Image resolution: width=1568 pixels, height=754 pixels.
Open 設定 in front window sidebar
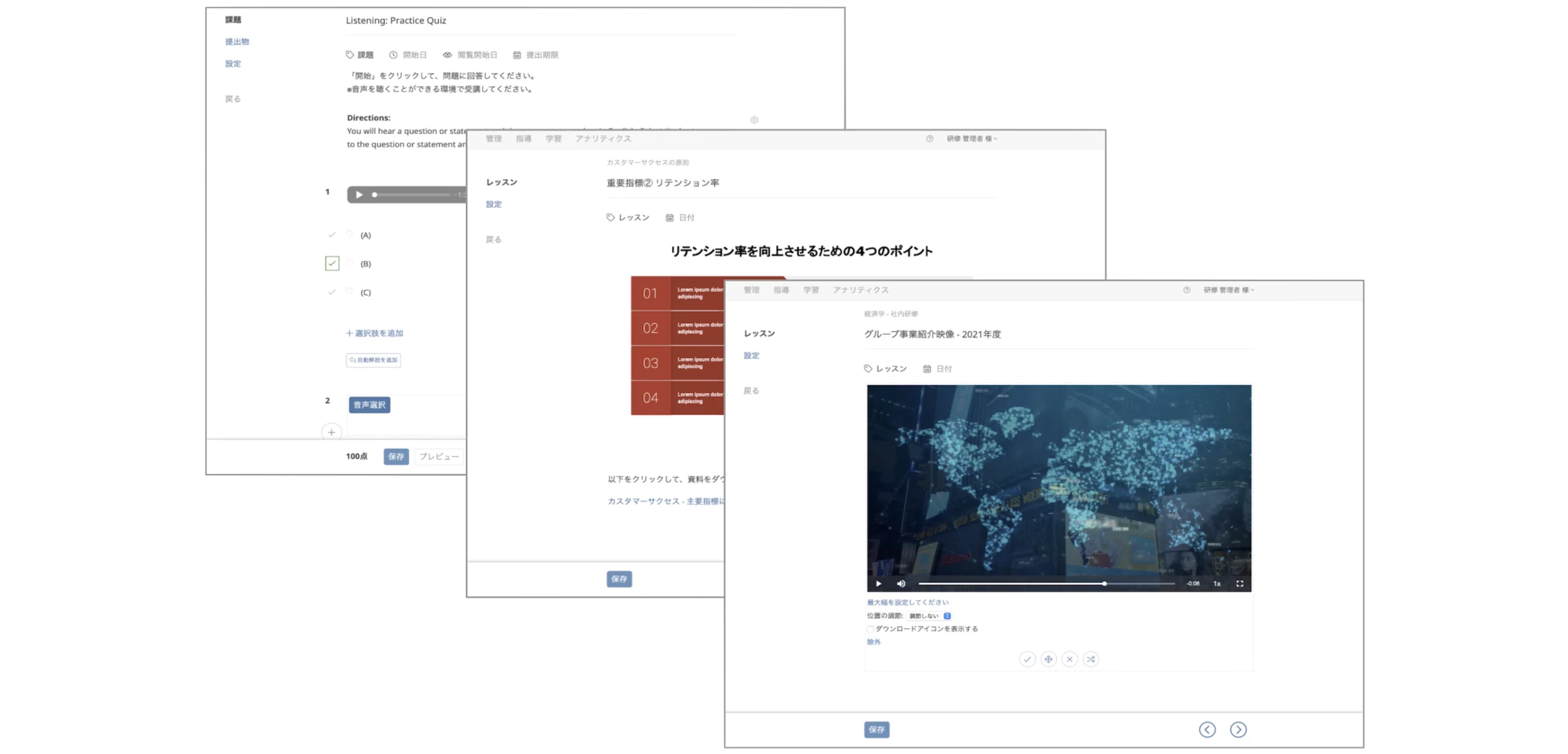click(751, 355)
